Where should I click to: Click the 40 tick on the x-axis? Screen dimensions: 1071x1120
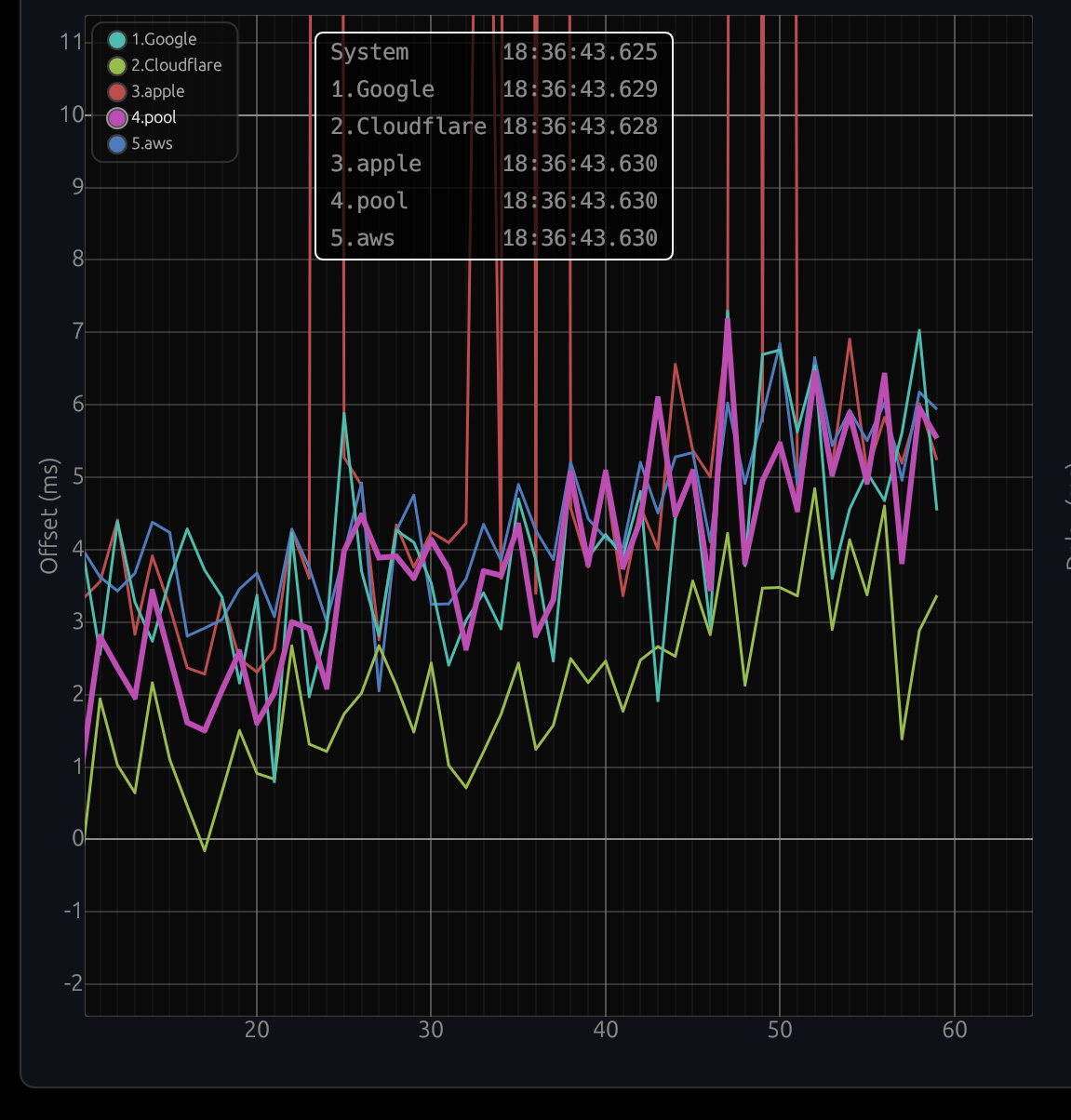(x=606, y=1030)
